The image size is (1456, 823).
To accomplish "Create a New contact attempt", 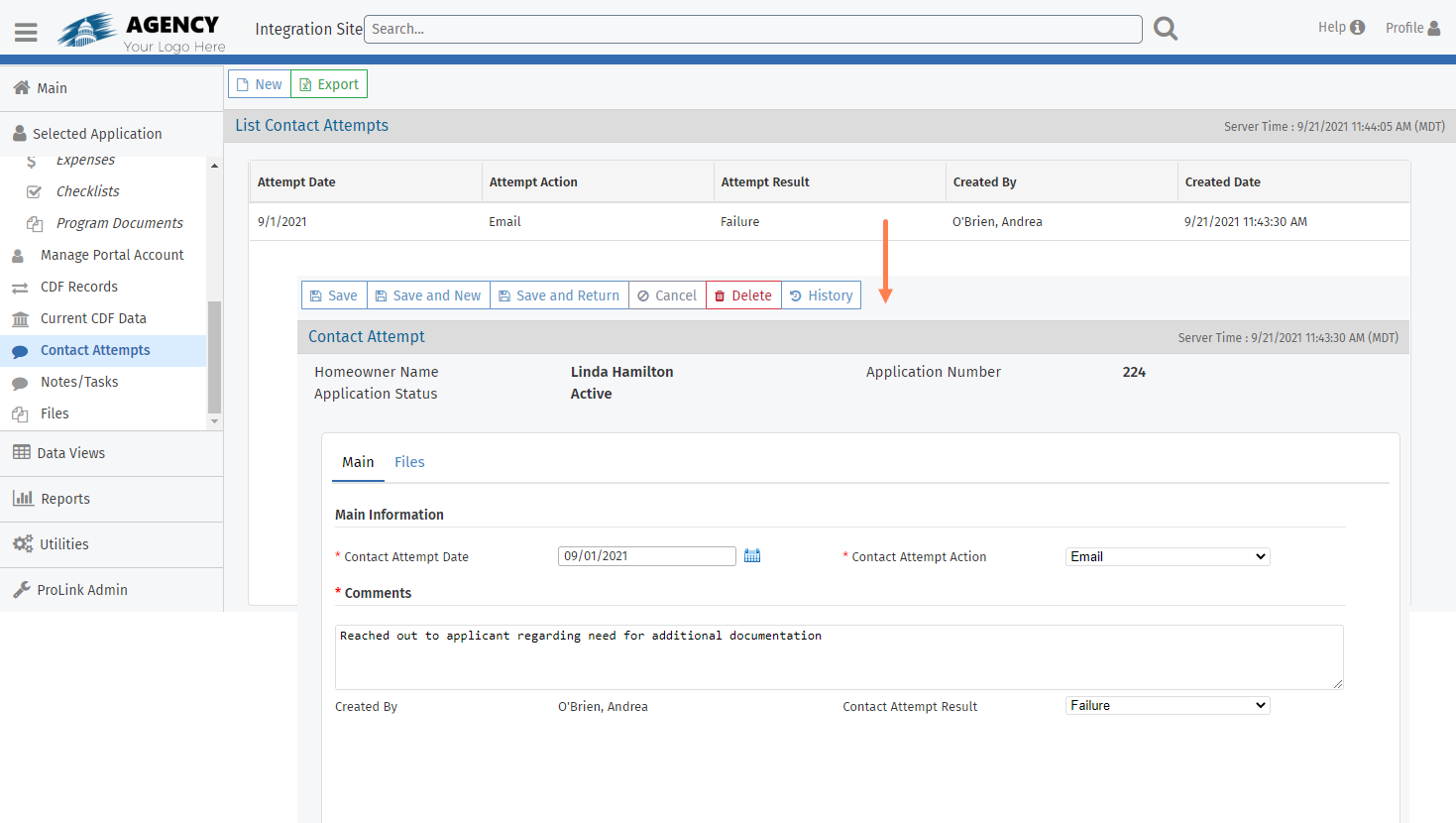I will 260,84.
